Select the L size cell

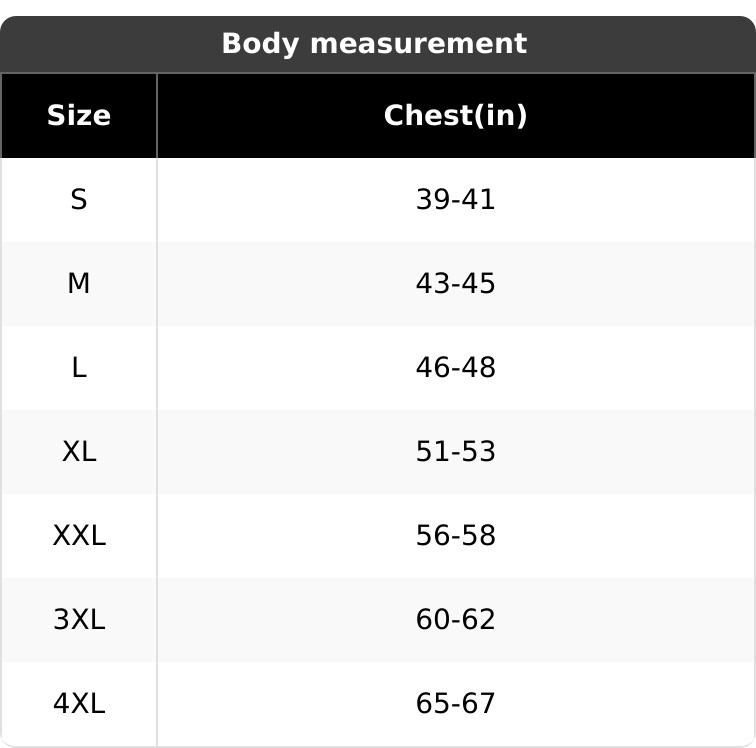[x=78, y=368]
